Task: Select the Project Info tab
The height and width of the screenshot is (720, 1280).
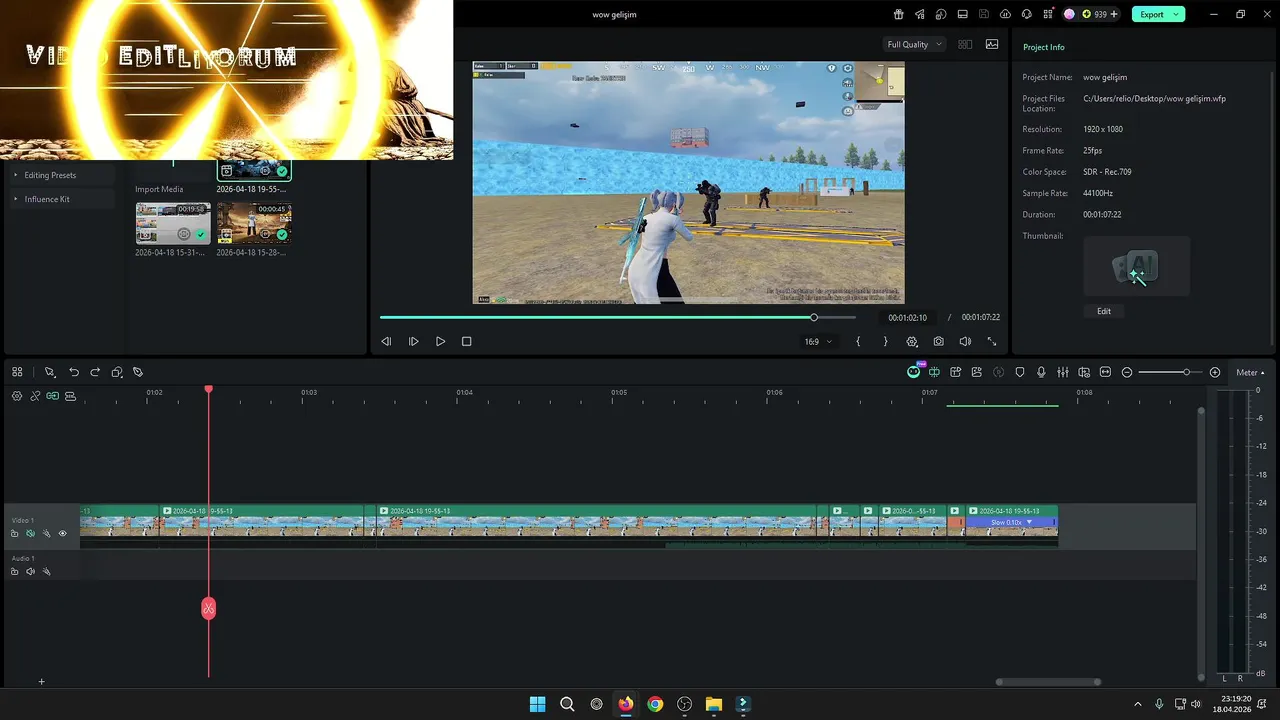Action: tap(1043, 47)
